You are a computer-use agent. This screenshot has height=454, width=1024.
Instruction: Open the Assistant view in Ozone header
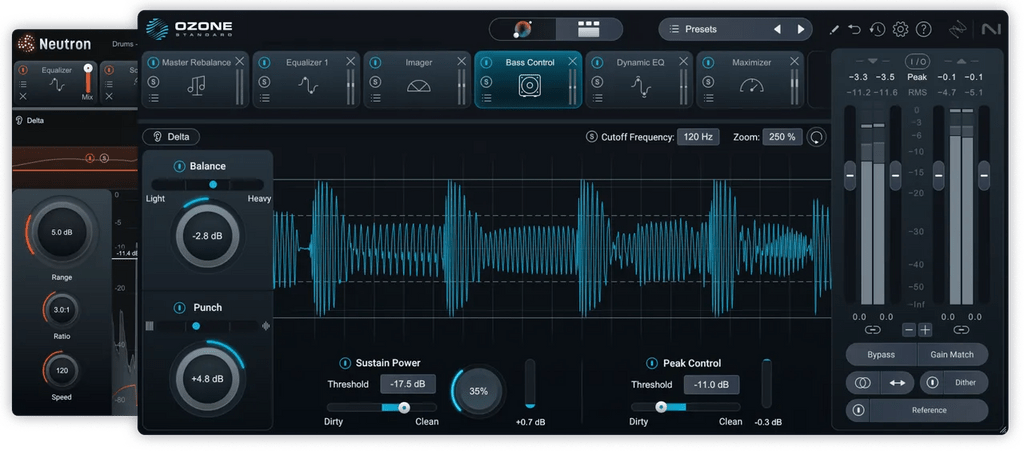(522, 29)
